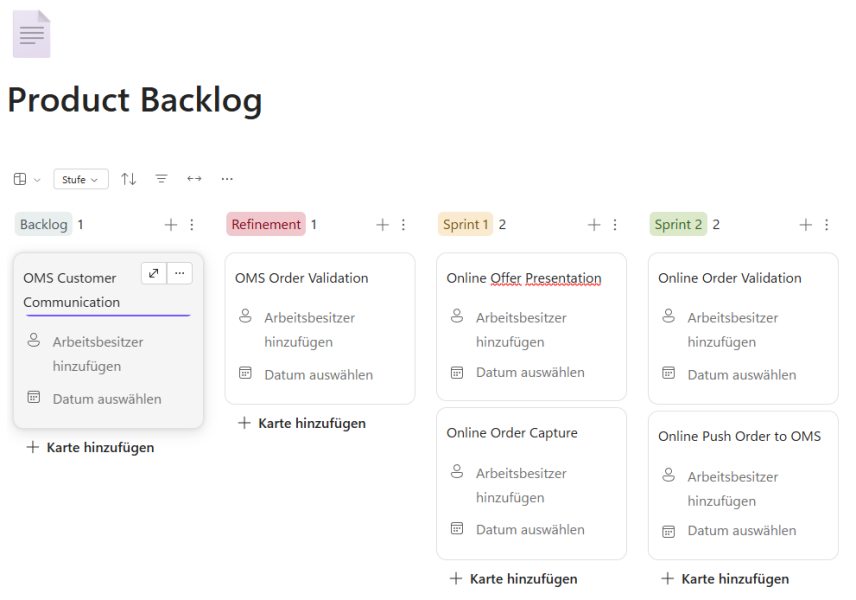Image resolution: width=856 pixels, height=600 pixels.
Task: Click plus icon next to Backlog column
Action: click(x=171, y=225)
